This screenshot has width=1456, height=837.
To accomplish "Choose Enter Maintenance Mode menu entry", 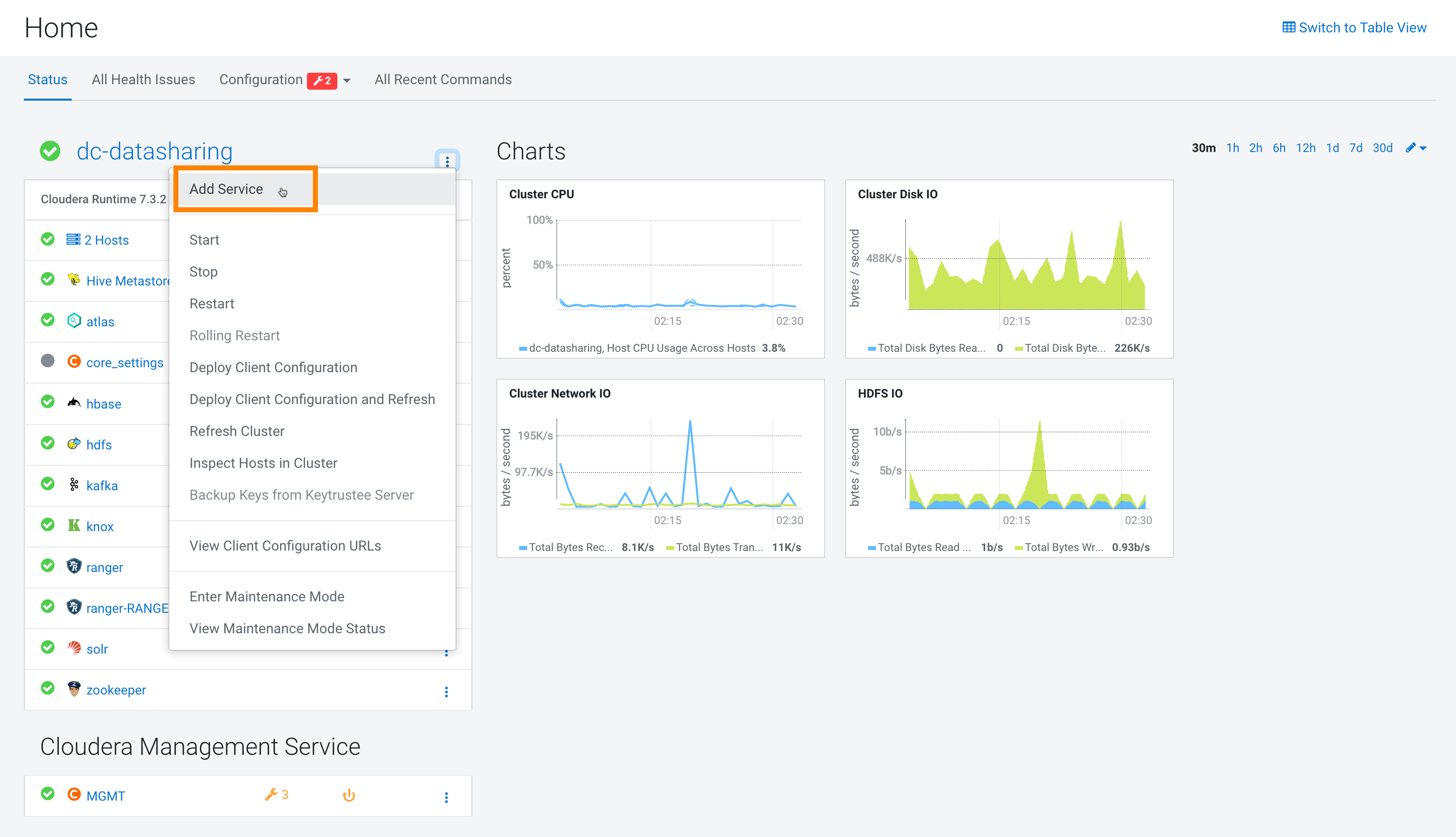I will point(267,596).
